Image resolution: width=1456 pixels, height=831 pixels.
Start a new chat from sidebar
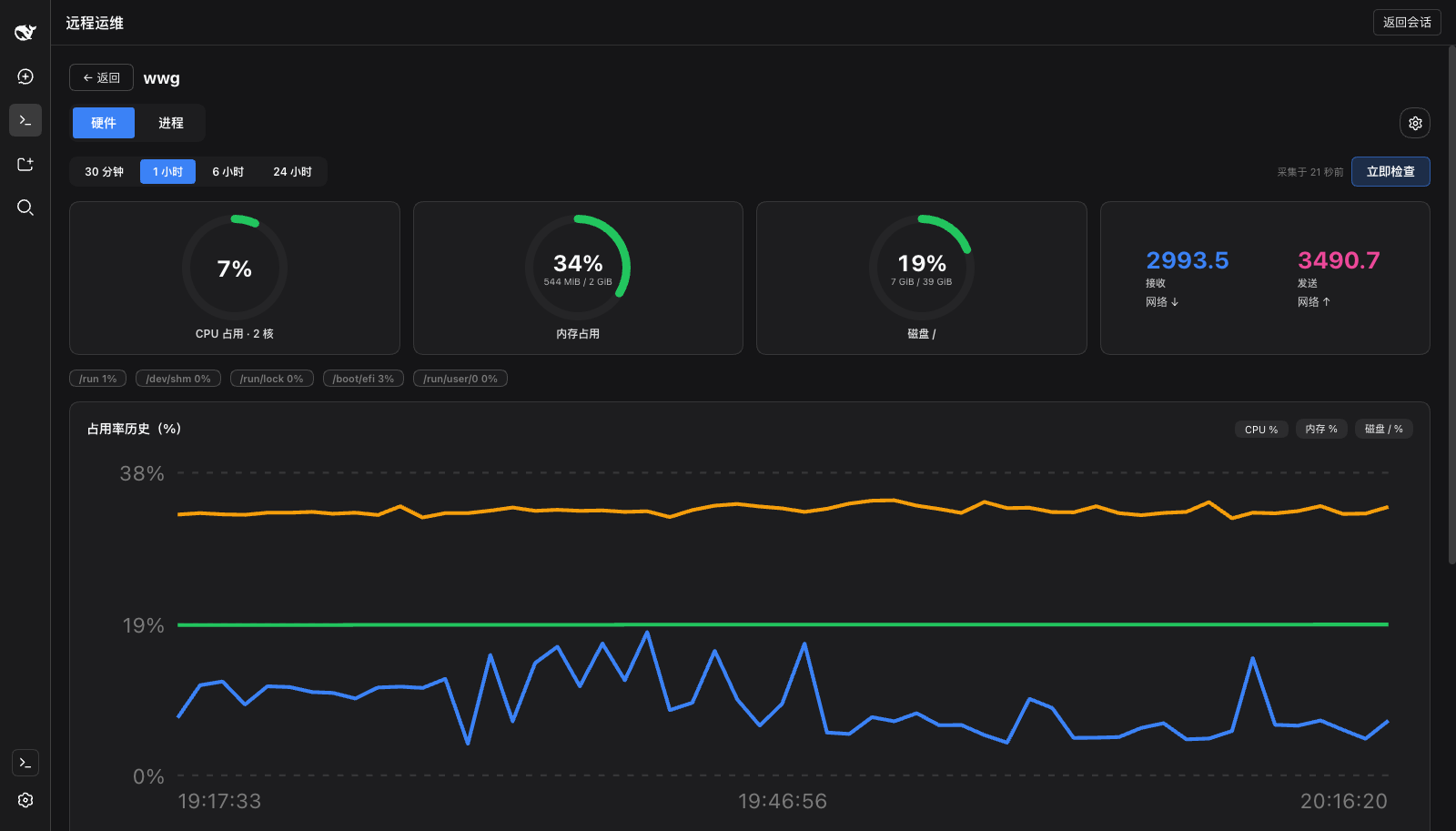coord(25,76)
